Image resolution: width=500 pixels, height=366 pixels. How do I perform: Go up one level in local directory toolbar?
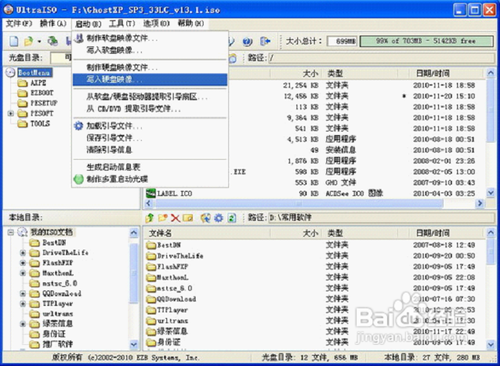(x=150, y=218)
